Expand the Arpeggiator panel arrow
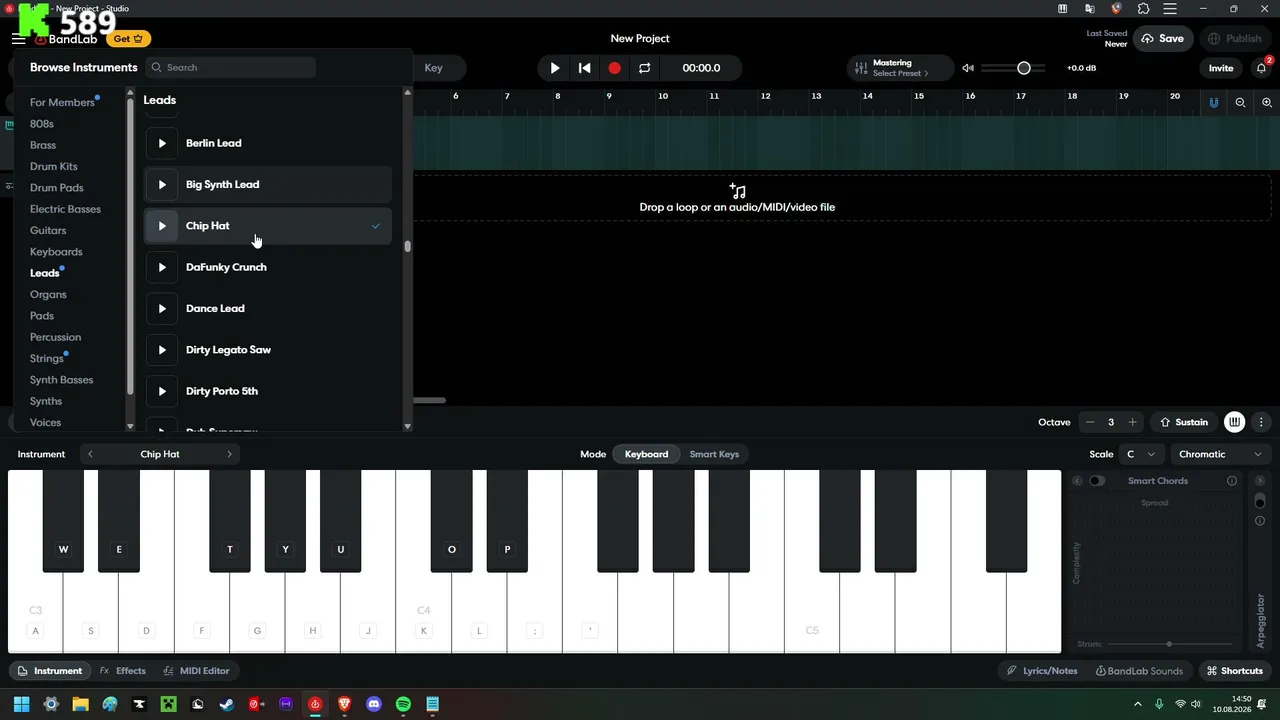This screenshot has width=1280, height=720. click(x=1260, y=481)
